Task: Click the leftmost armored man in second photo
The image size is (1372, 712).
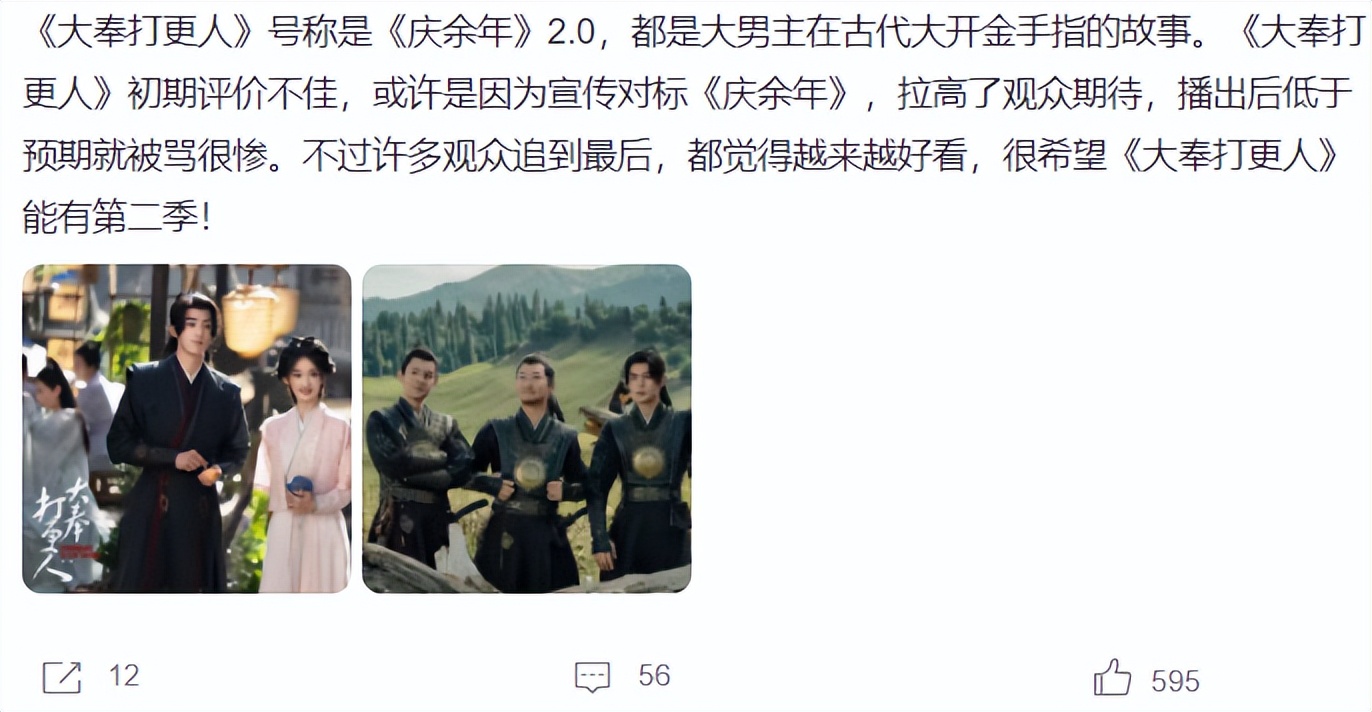Action: point(417,460)
